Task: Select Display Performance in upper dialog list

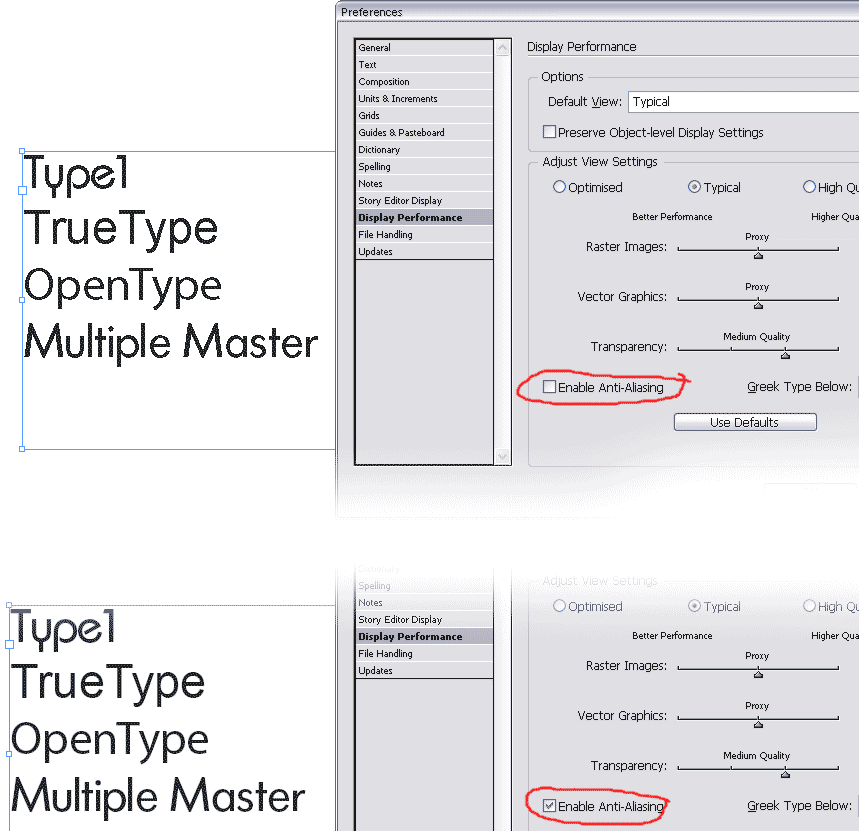Action: click(x=425, y=217)
